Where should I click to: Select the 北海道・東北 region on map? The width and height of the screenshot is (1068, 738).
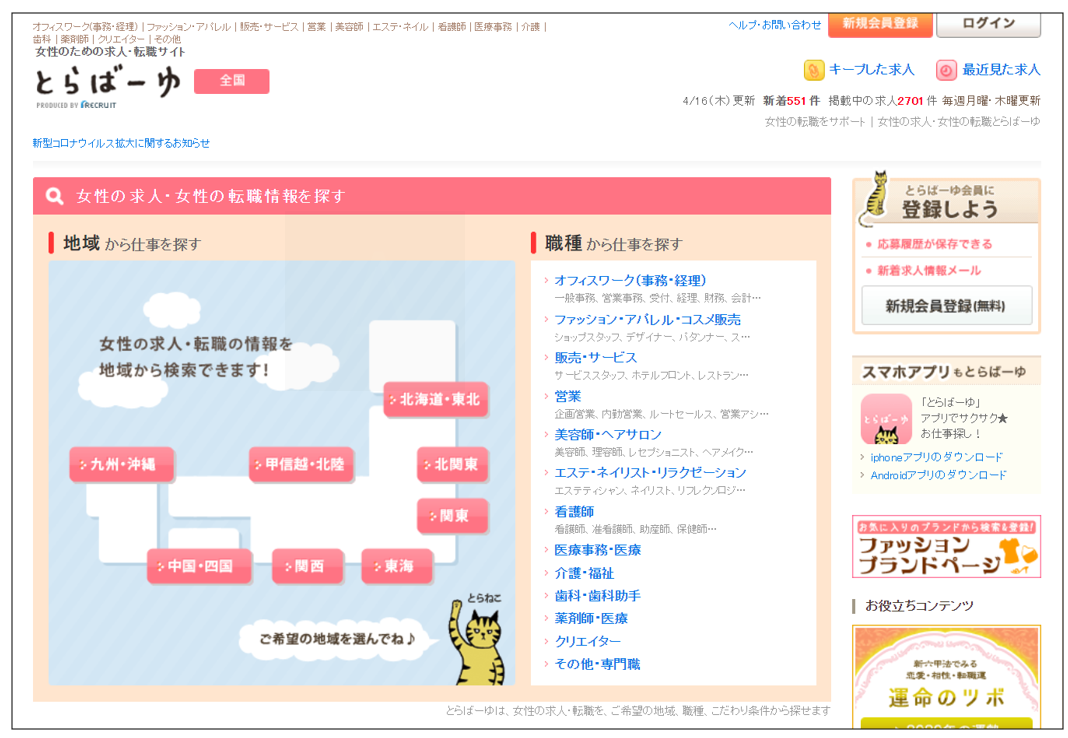tap(436, 399)
